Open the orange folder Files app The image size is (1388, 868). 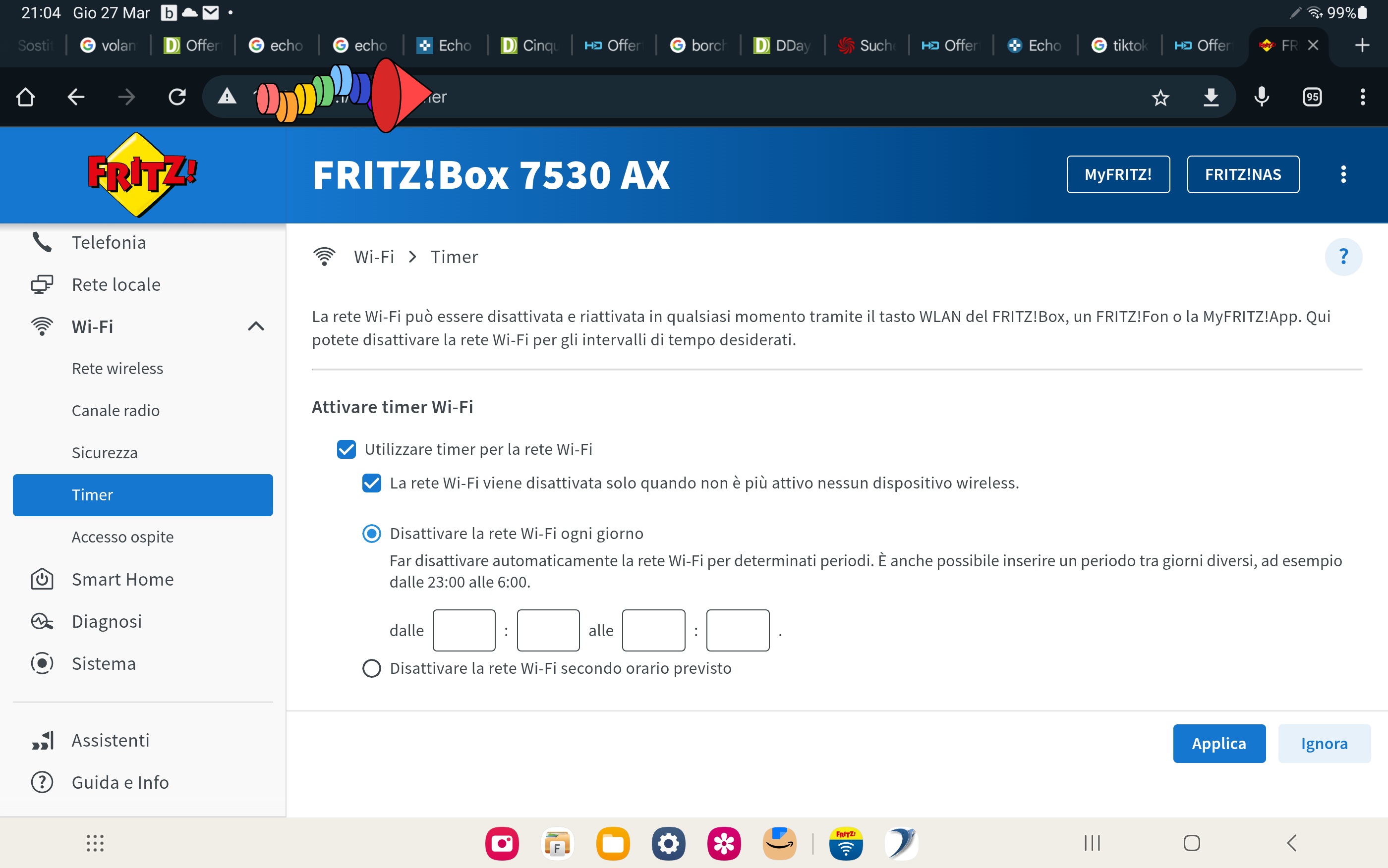613,843
